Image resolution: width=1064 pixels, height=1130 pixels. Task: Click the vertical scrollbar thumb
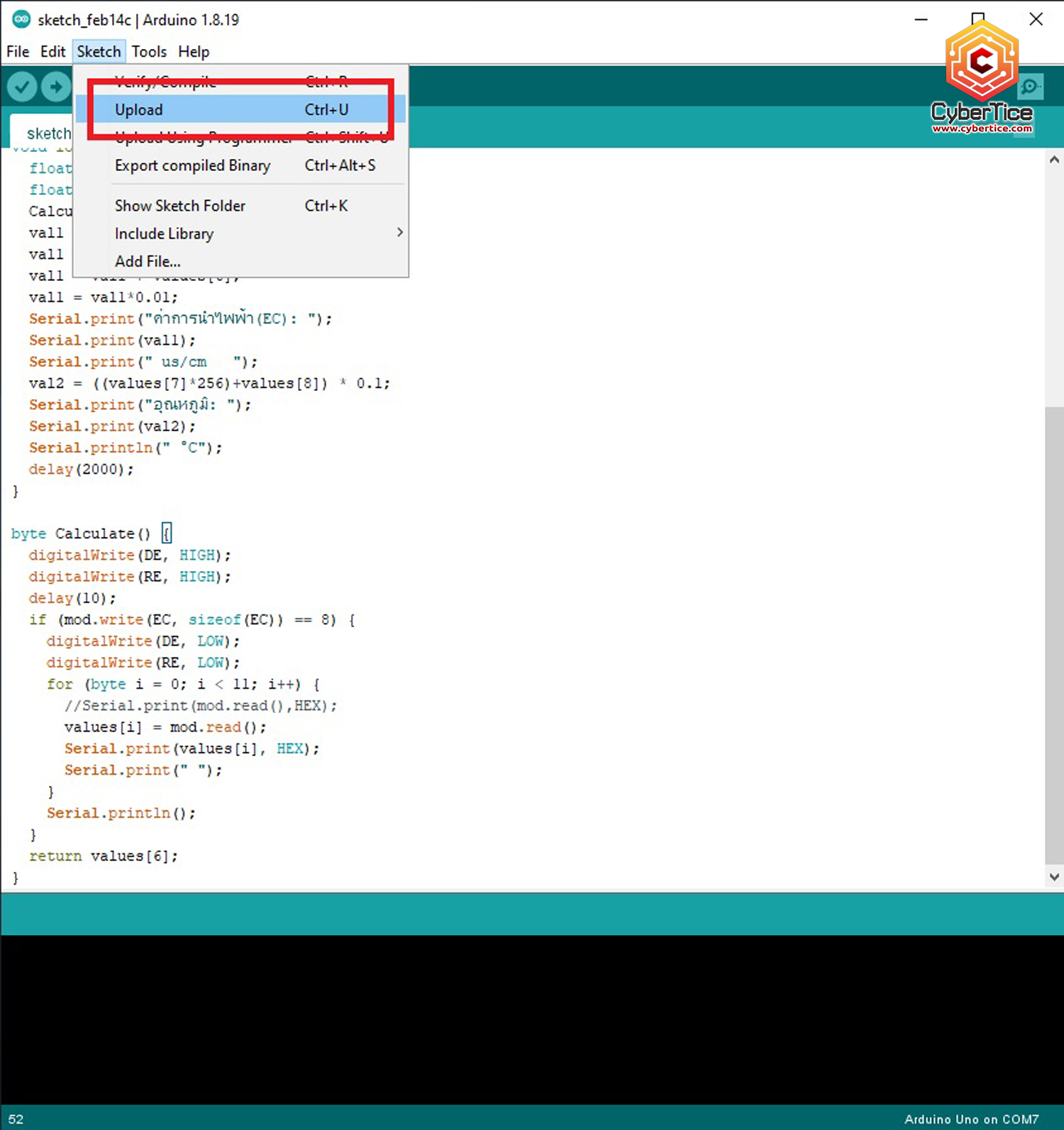coord(1054,636)
